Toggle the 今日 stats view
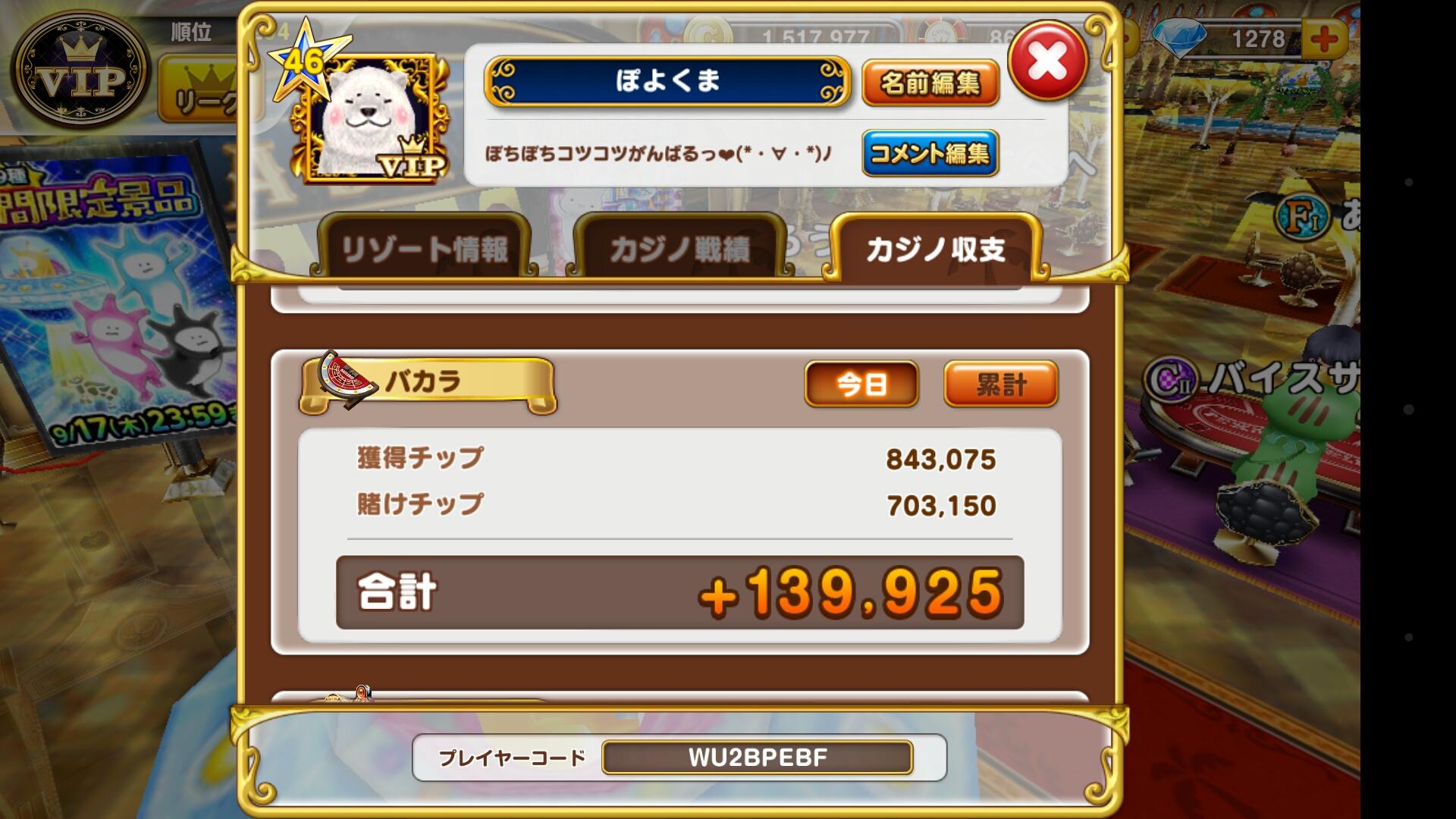1456x819 pixels. click(861, 384)
